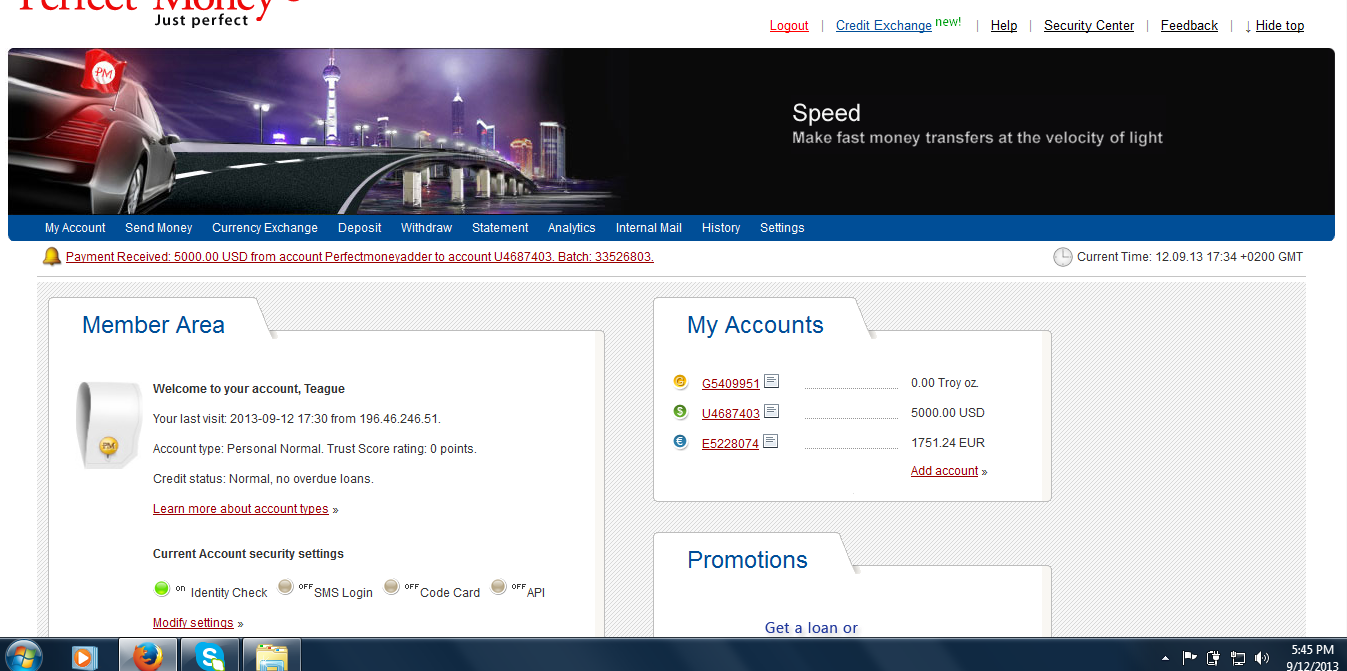Open statement icon next to U4687403
The width and height of the screenshot is (1347, 671).
771,411
